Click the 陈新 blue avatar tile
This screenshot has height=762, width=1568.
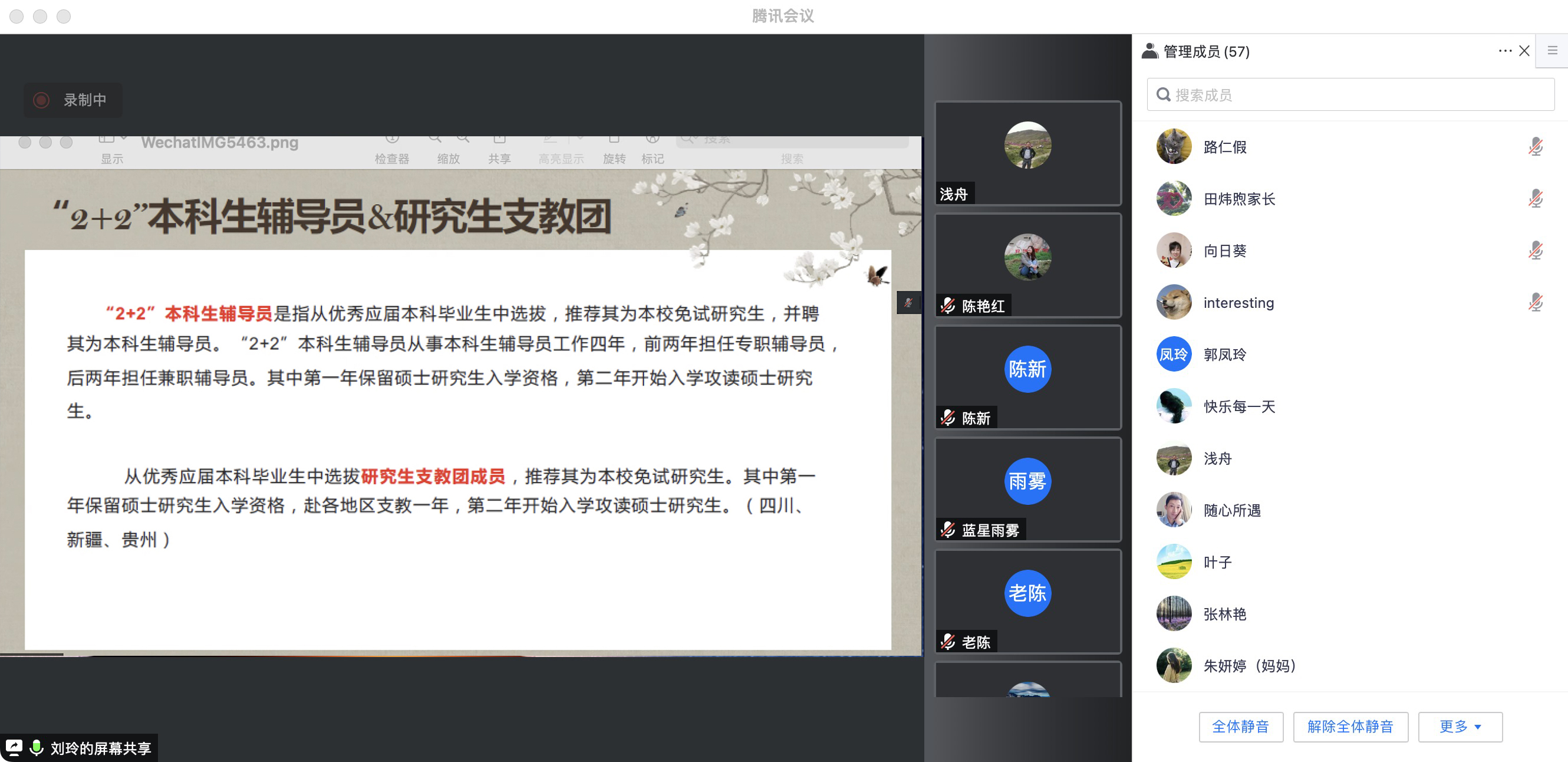(x=1027, y=369)
